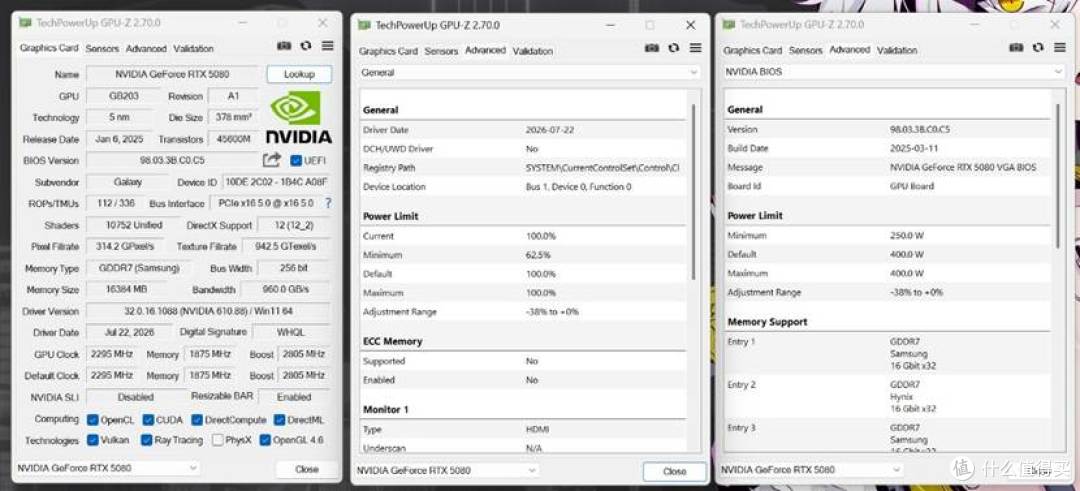Toggle the DirectCompute checkbox
The width and height of the screenshot is (1080, 491).
(197, 419)
